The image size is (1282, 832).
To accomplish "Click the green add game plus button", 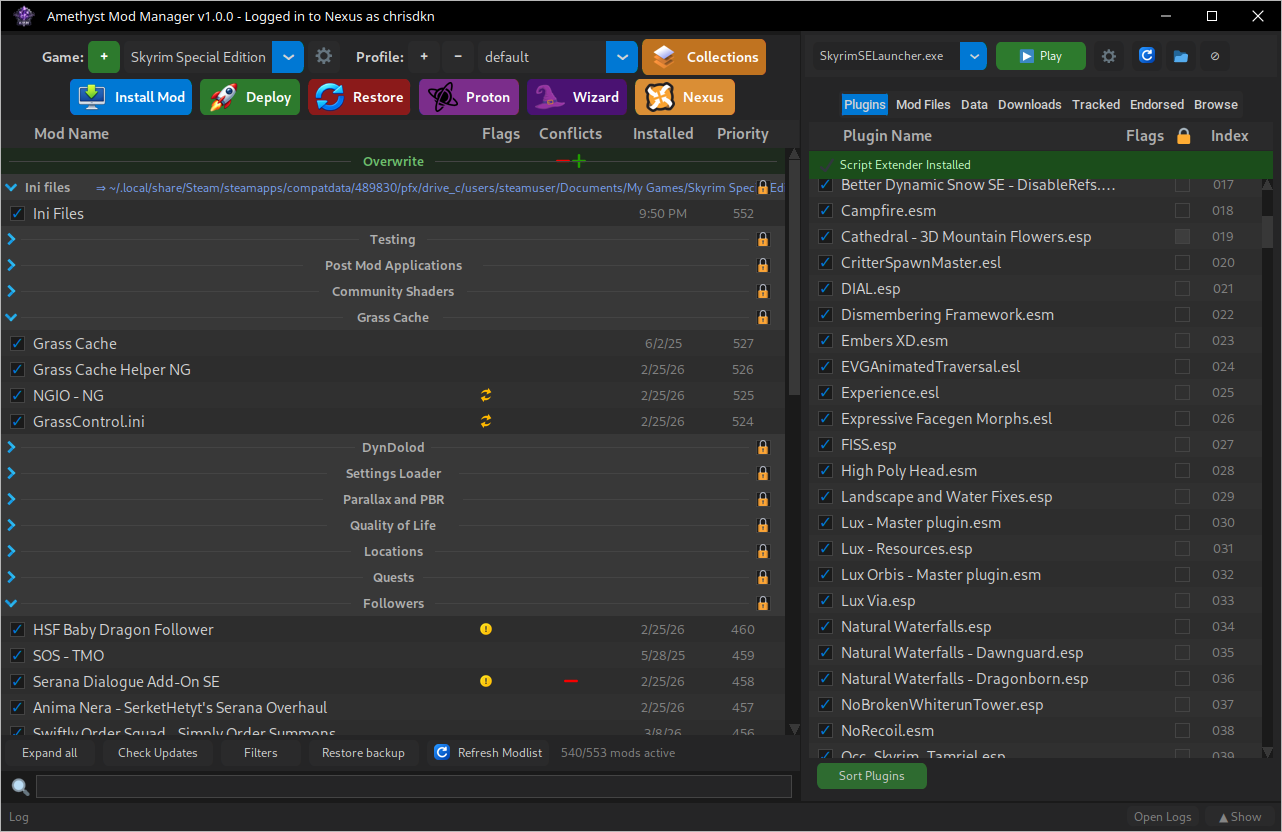I will click(104, 57).
